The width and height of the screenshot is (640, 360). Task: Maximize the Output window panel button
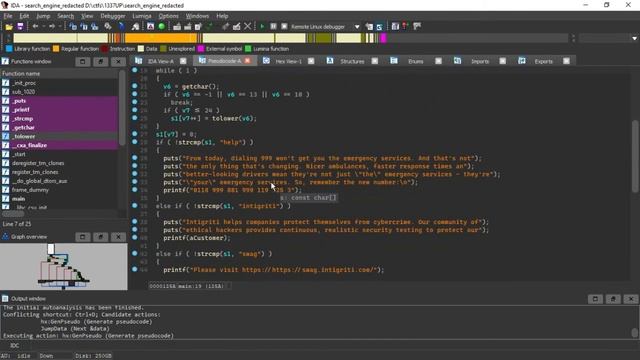595,299
